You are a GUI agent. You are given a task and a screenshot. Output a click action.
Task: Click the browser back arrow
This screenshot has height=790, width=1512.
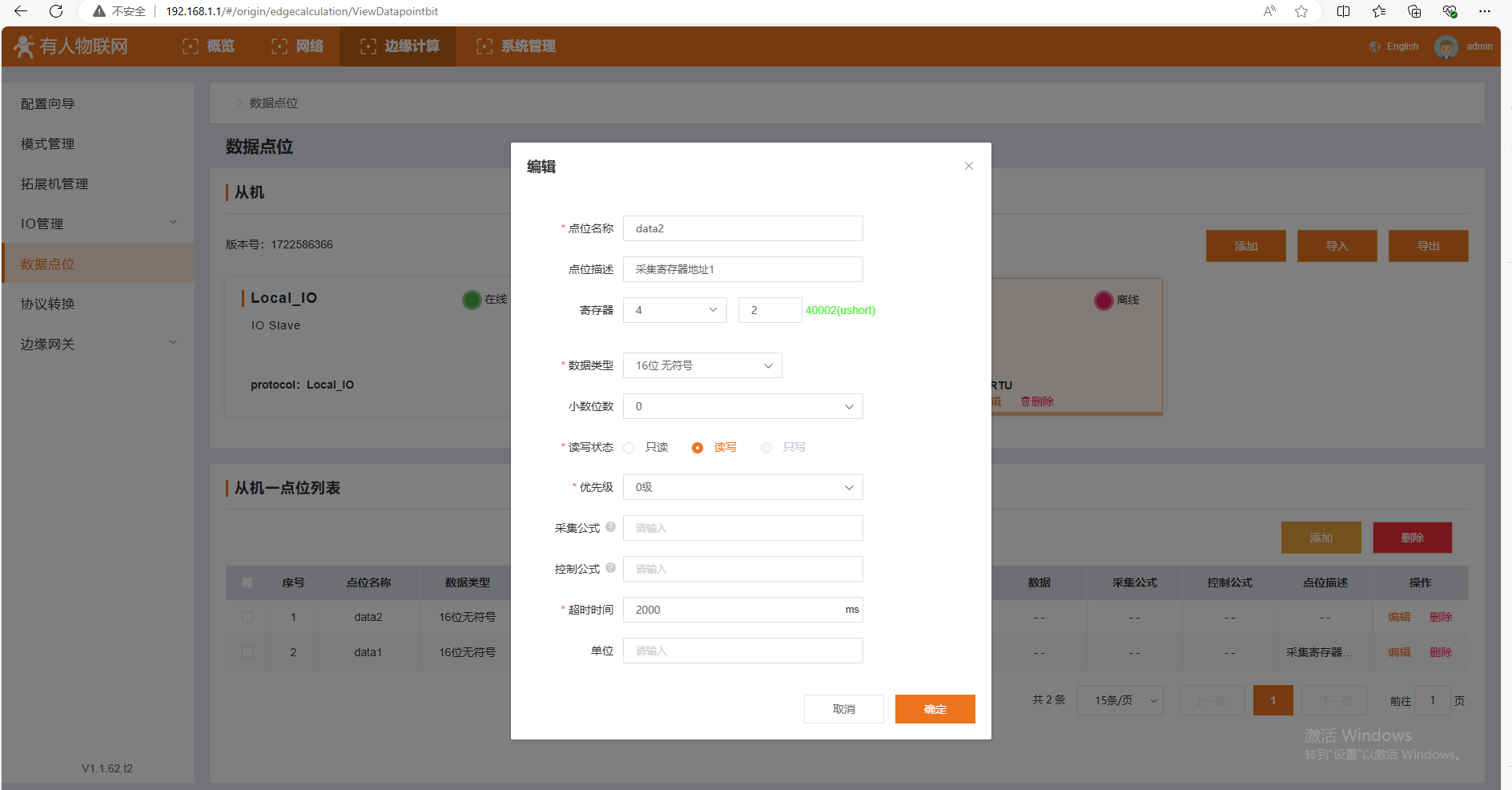coord(21,11)
